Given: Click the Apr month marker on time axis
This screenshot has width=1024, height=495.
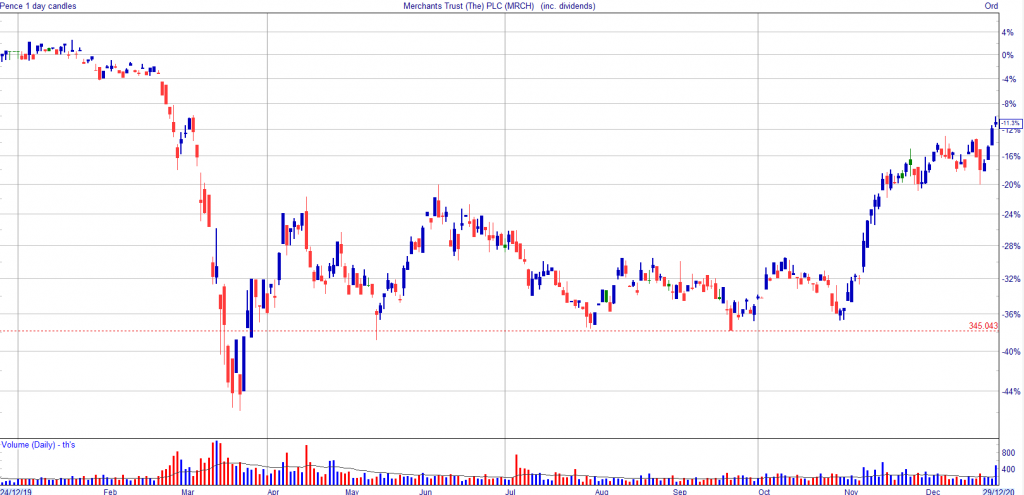Looking at the screenshot, I should (271, 491).
